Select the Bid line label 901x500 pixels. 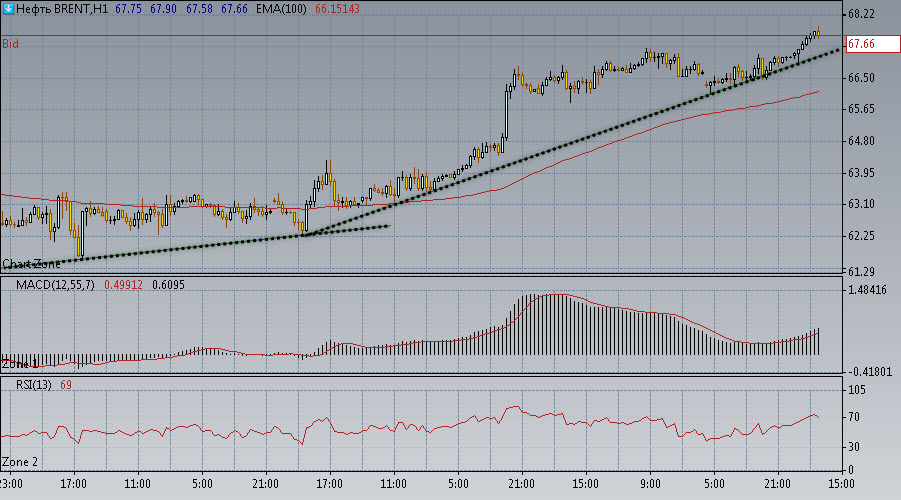10,44
